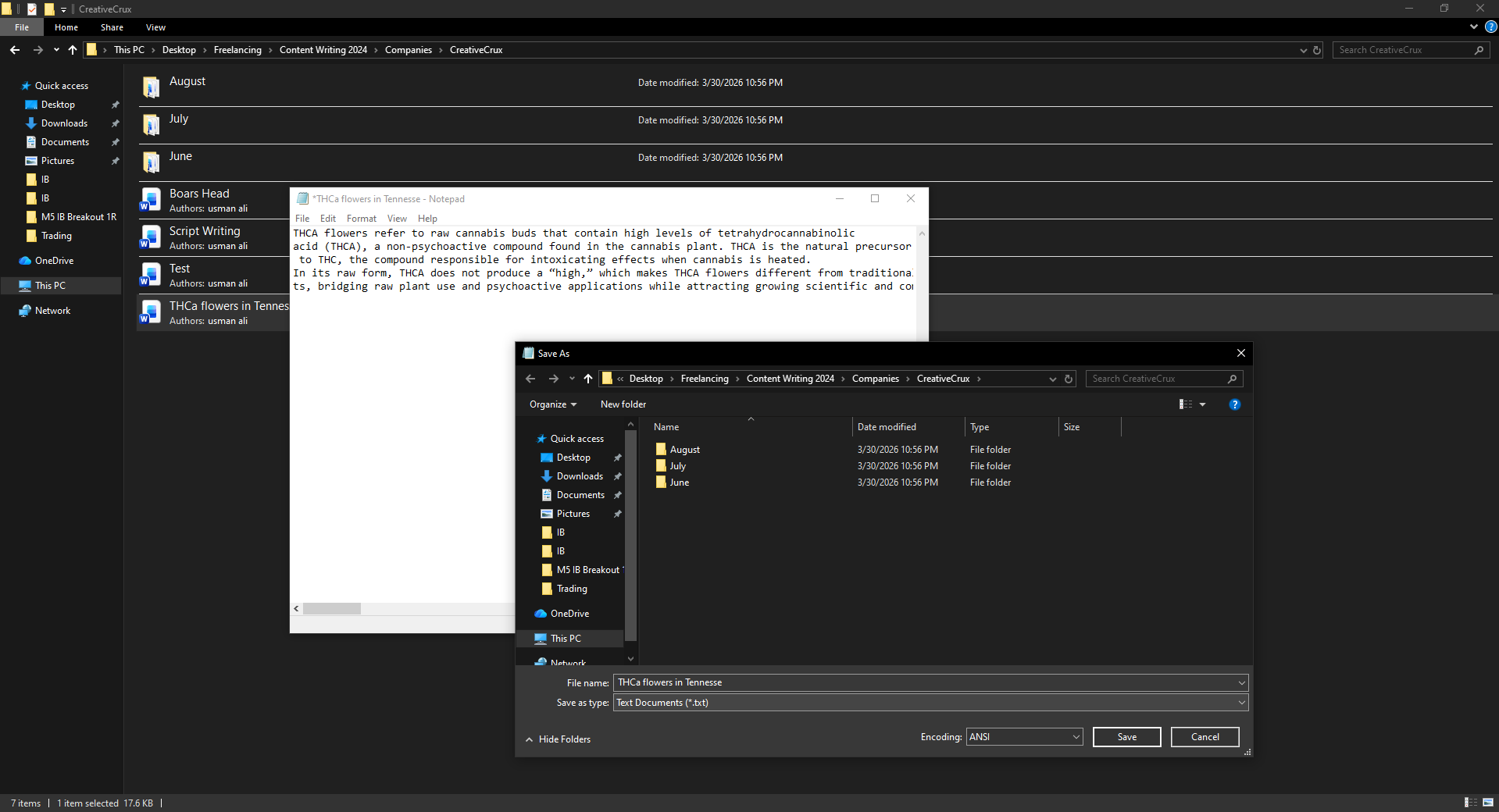Click the File name input field
This screenshot has height=812, width=1499.
(924, 682)
